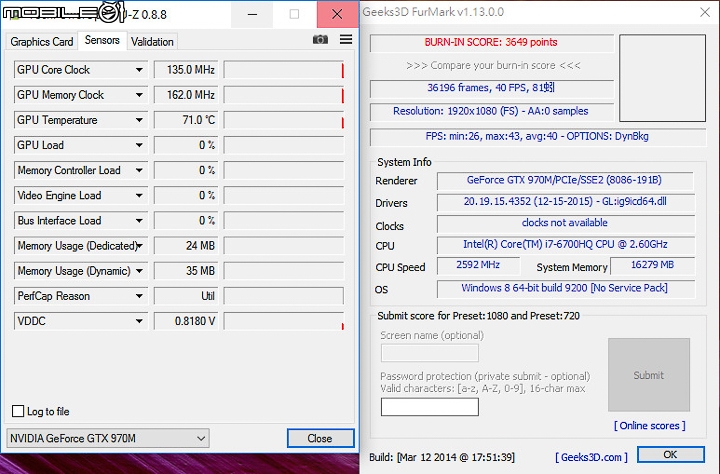The width and height of the screenshot is (720, 474).
Task: Open the GPU Temperature dropdown arrow
Action: pos(139,120)
